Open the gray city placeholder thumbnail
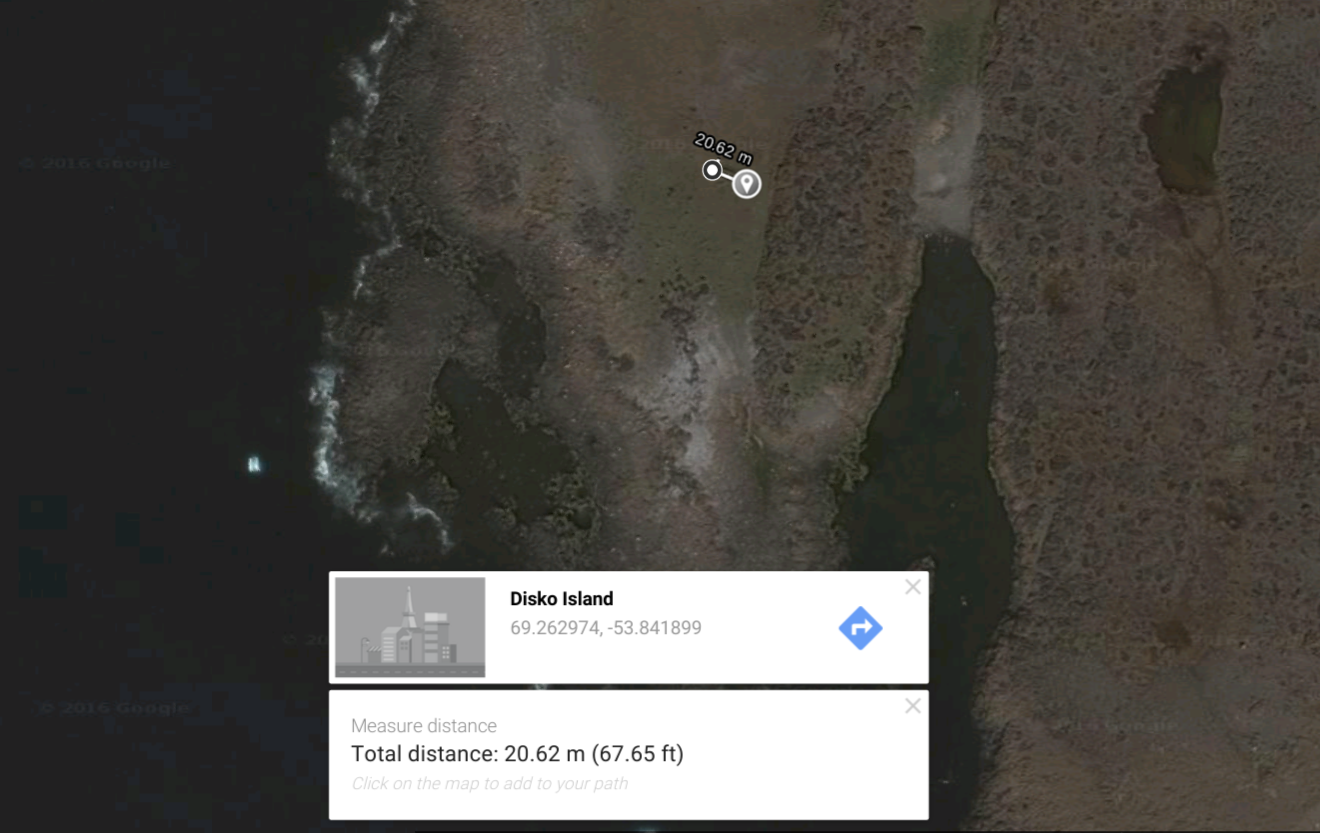The image size is (1320, 833). pos(410,627)
